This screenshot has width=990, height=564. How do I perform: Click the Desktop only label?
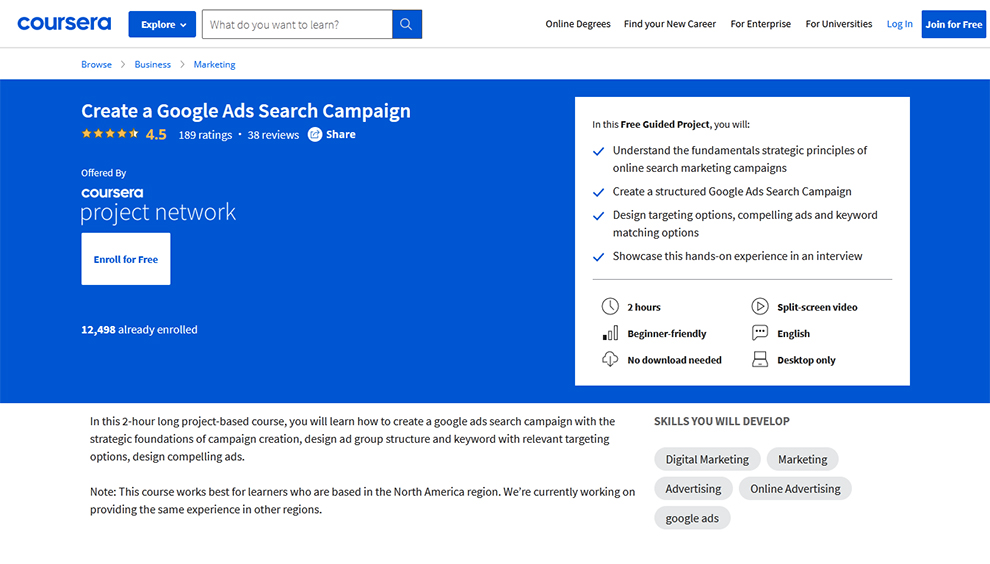(806, 360)
